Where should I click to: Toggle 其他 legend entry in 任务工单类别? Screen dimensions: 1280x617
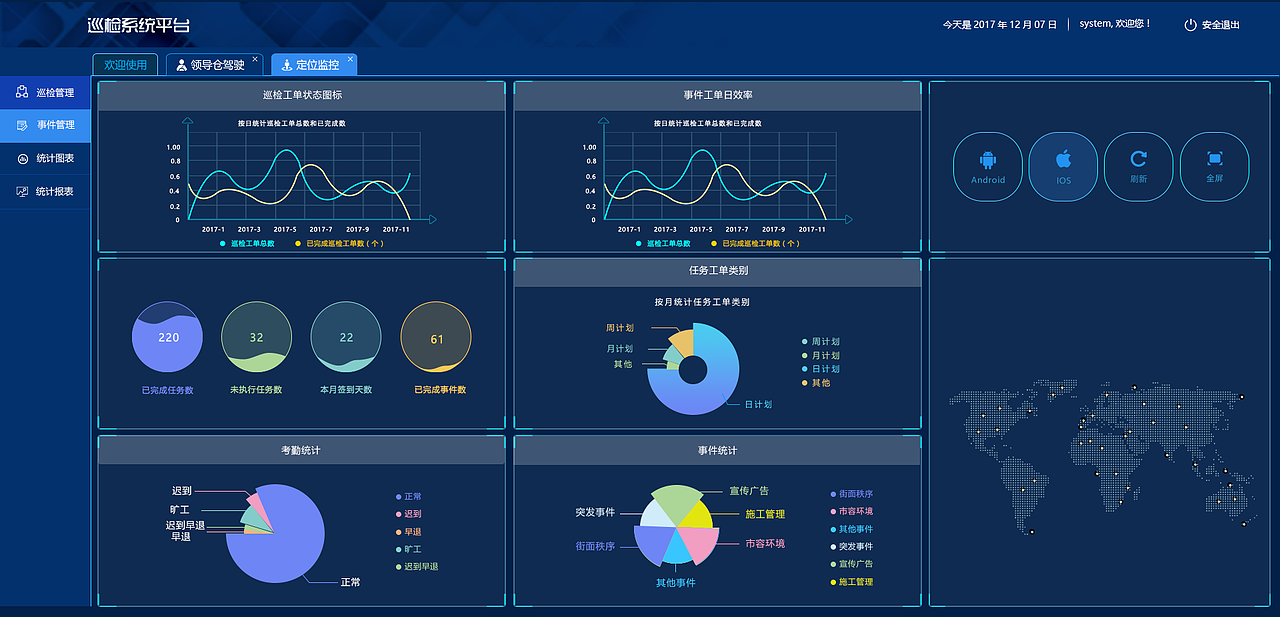click(816, 383)
